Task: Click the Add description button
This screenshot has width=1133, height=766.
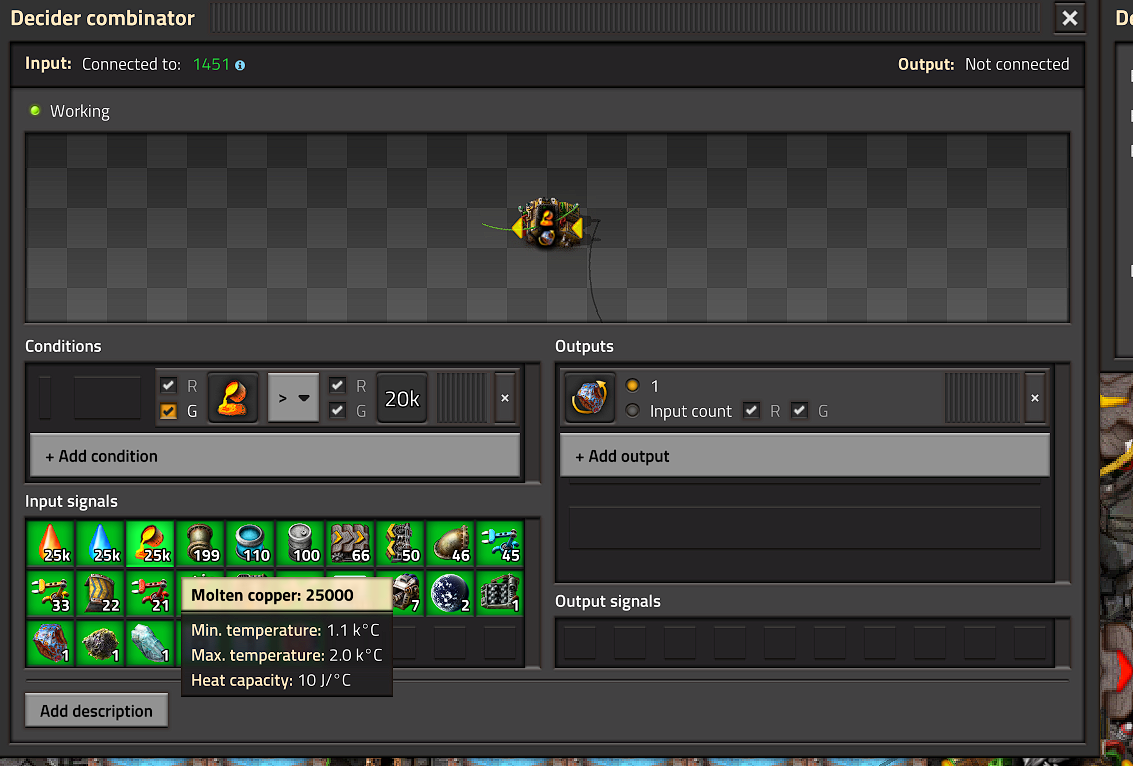Action: pos(96,711)
